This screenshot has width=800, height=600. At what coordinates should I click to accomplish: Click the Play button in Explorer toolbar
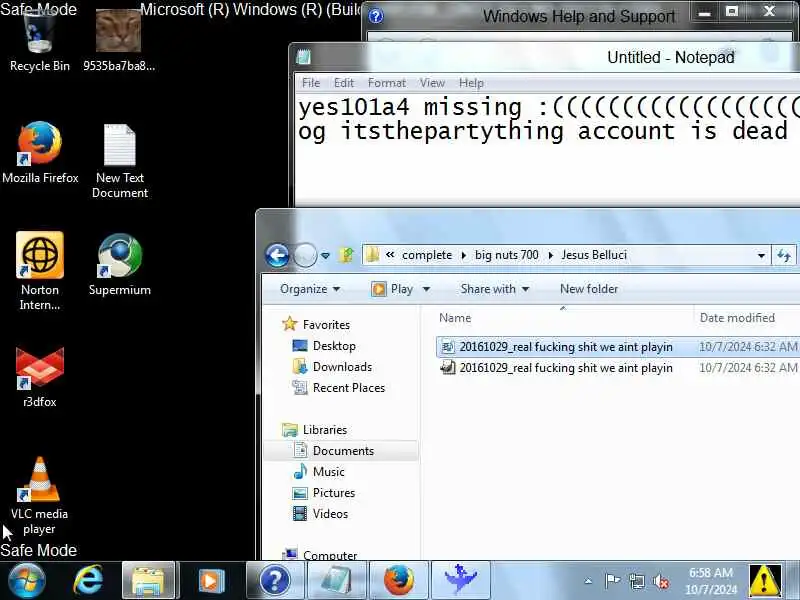click(x=393, y=289)
